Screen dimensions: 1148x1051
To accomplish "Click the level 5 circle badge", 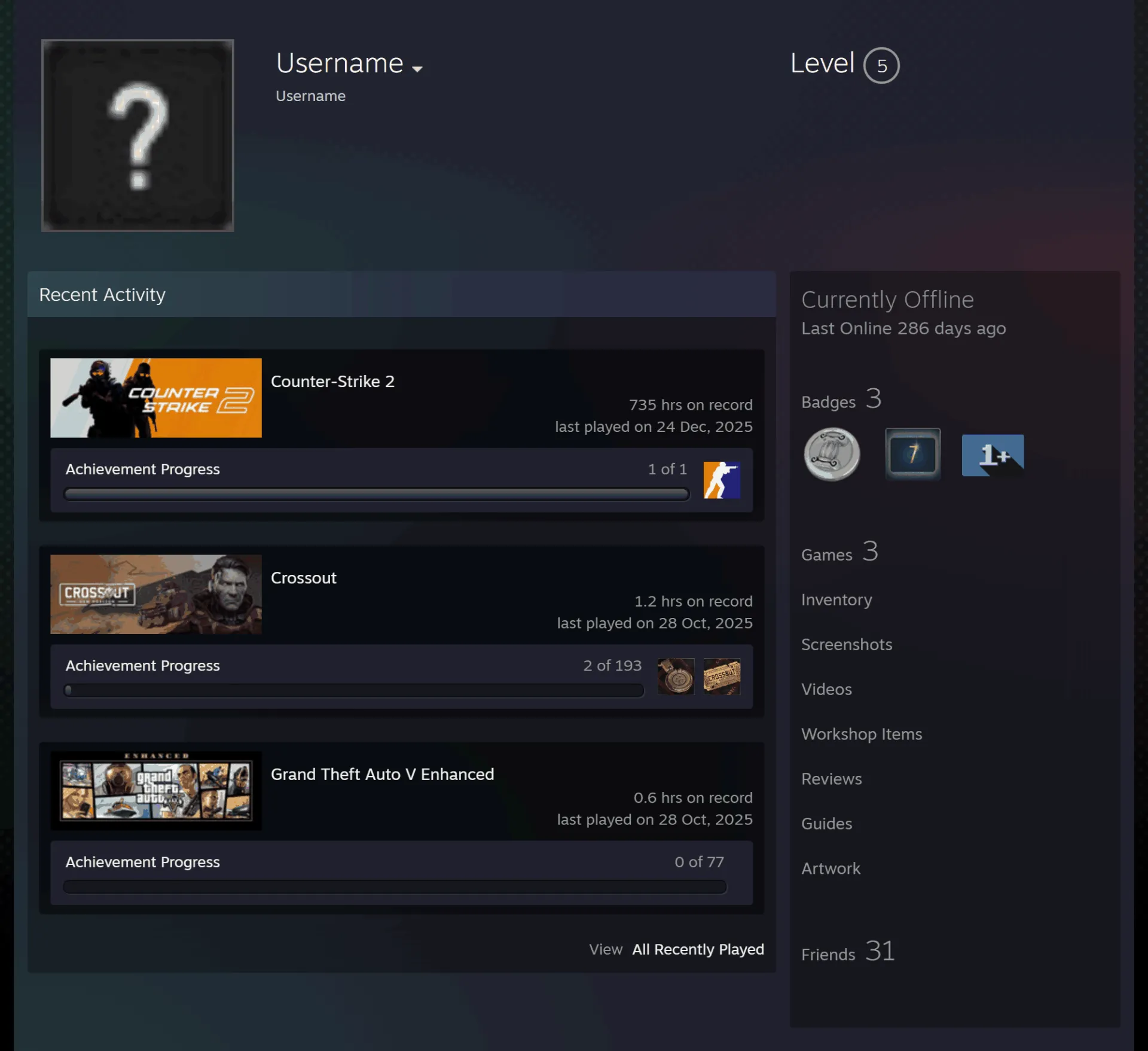I will point(881,65).
